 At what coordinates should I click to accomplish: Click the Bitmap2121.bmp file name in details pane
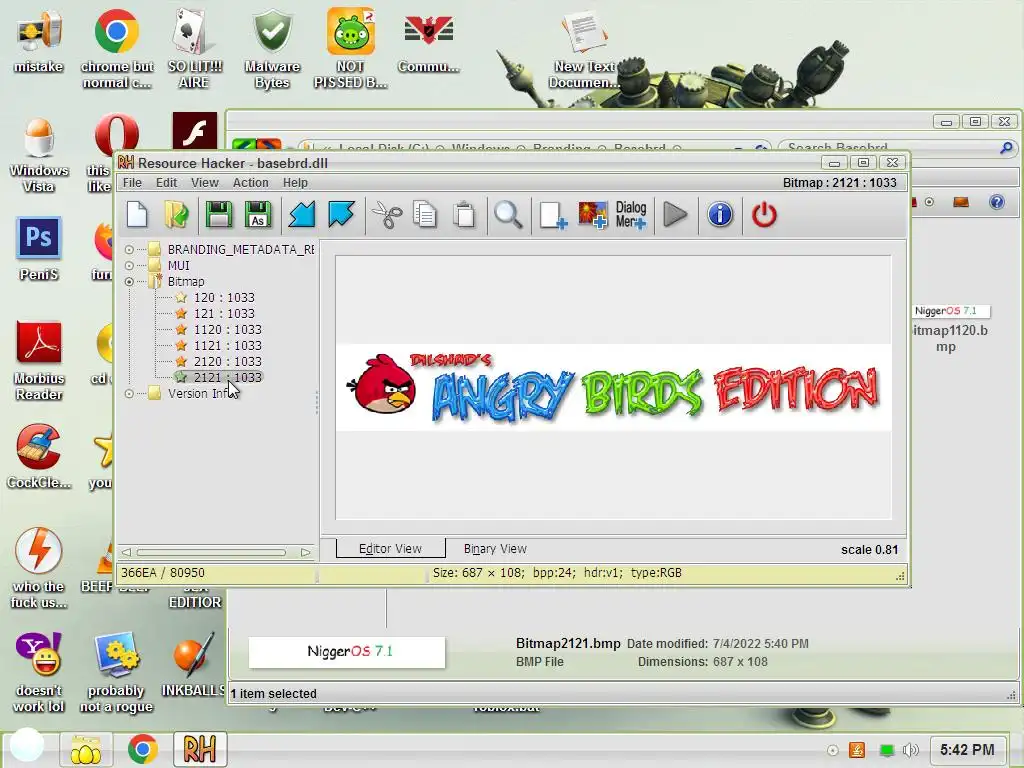coord(568,643)
